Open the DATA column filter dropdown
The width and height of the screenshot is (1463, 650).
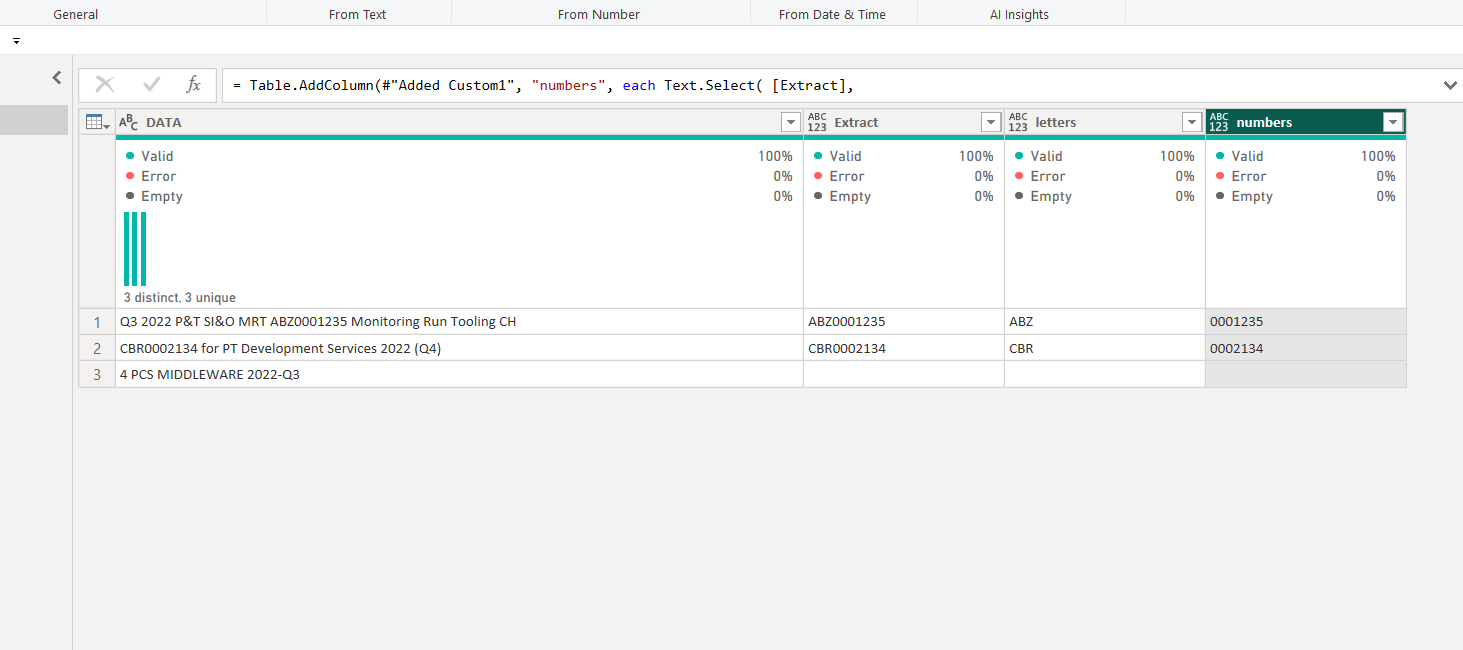[790, 122]
